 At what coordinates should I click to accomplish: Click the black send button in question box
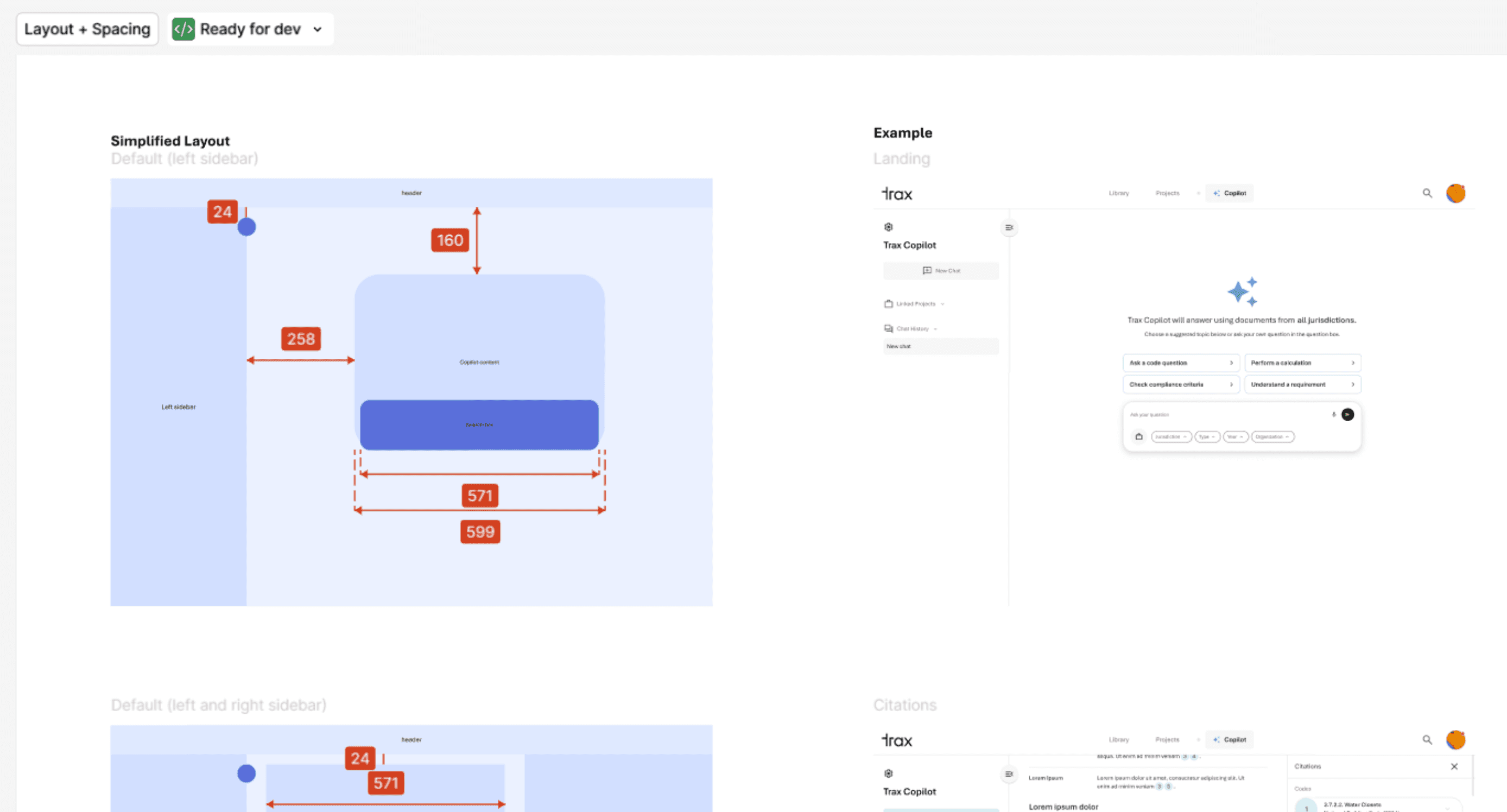coord(1347,415)
